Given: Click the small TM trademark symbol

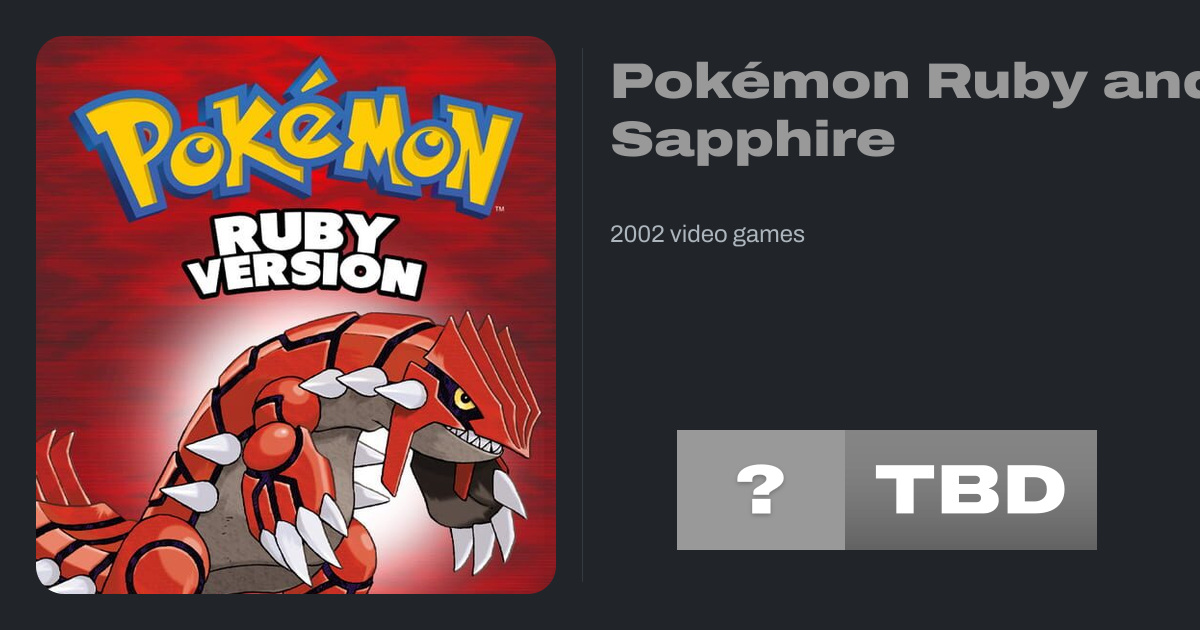Looking at the screenshot, I should [x=499, y=210].
